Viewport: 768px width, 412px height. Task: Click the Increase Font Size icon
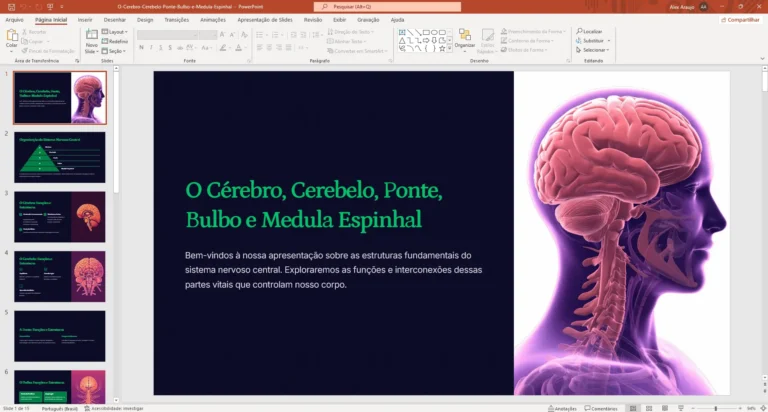click(222, 35)
